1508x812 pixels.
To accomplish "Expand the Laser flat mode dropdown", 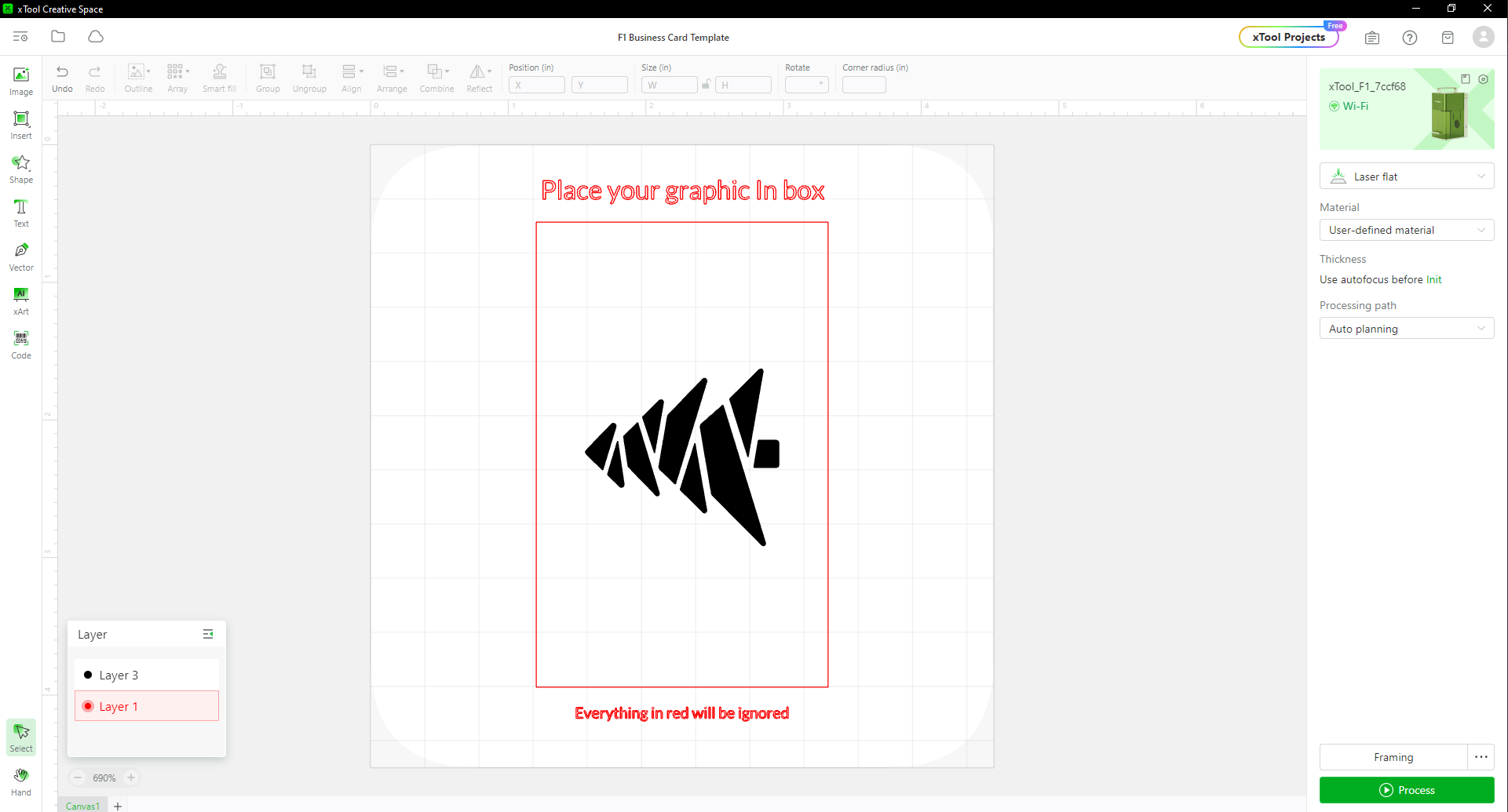I will click(x=1406, y=177).
